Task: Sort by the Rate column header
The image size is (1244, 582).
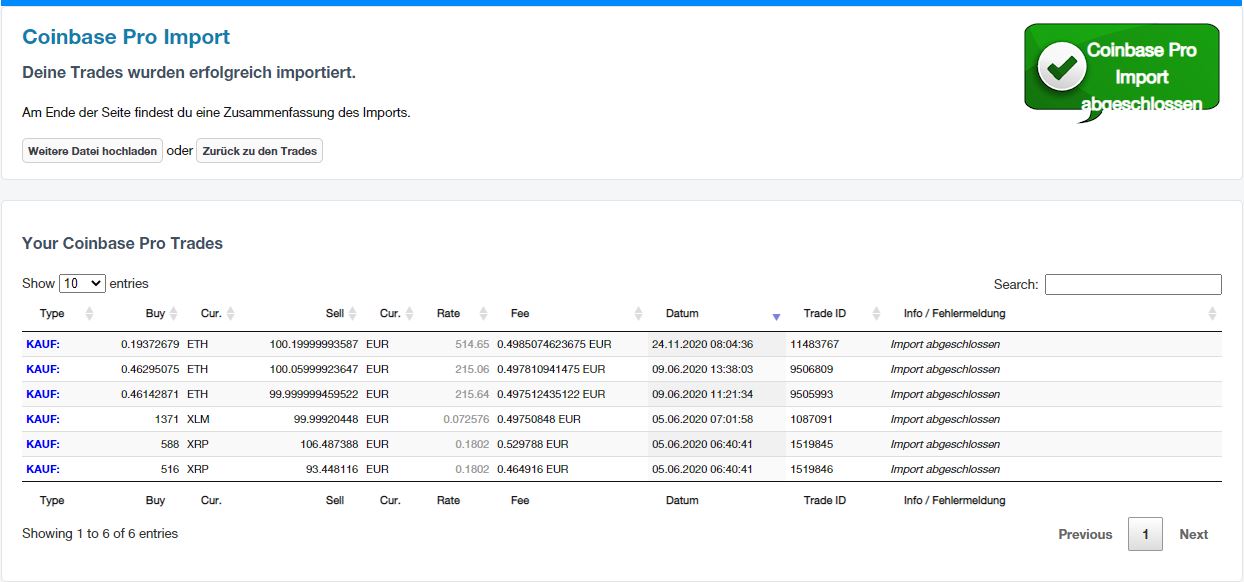Action: click(x=448, y=314)
